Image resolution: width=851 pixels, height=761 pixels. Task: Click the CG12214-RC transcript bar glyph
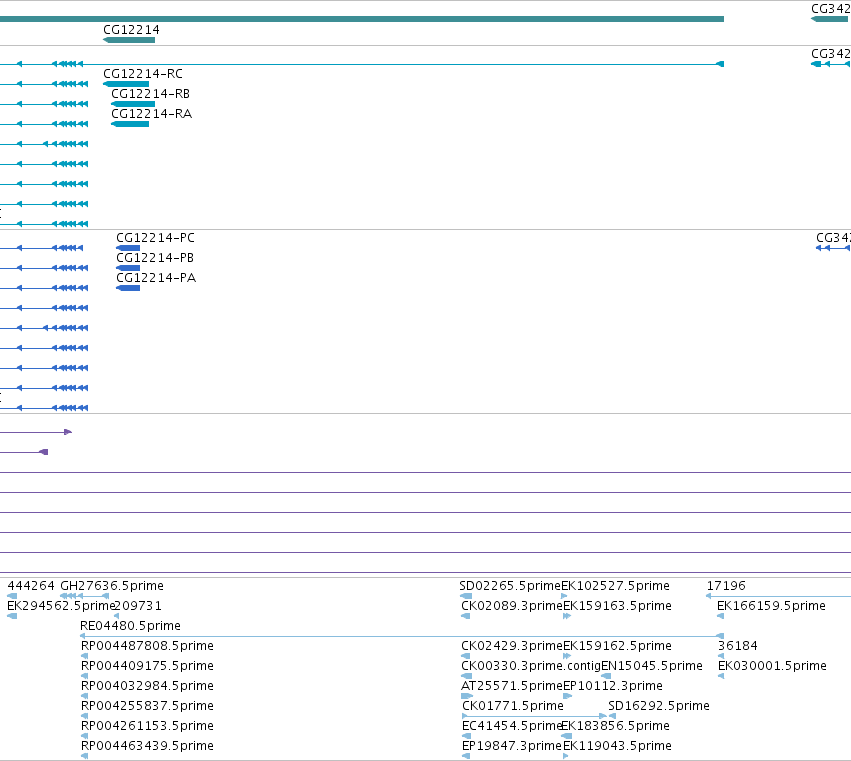126,84
